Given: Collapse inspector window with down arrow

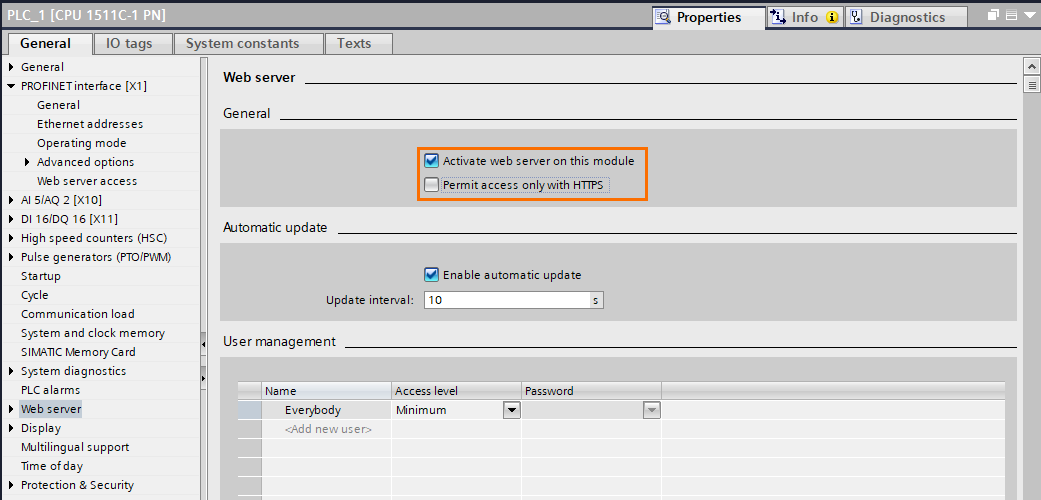Looking at the screenshot, I should tap(1028, 15).
